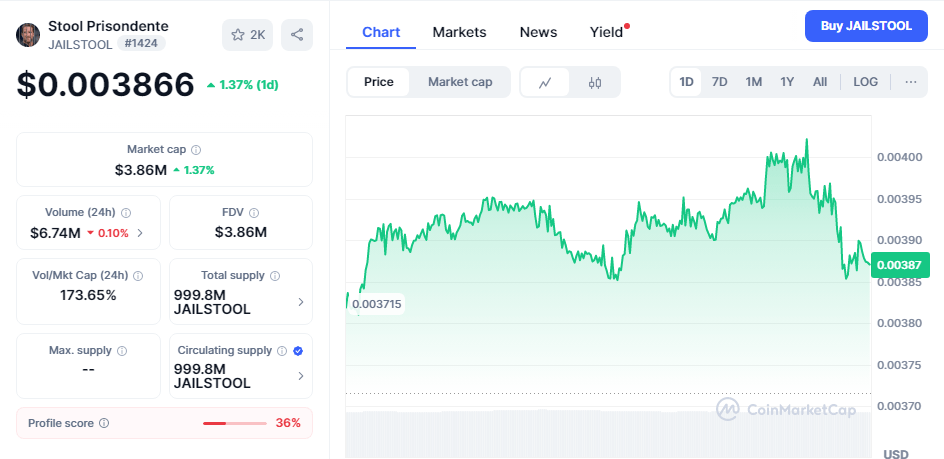Switch to line chart view
The width and height of the screenshot is (944, 459).
coord(545,83)
